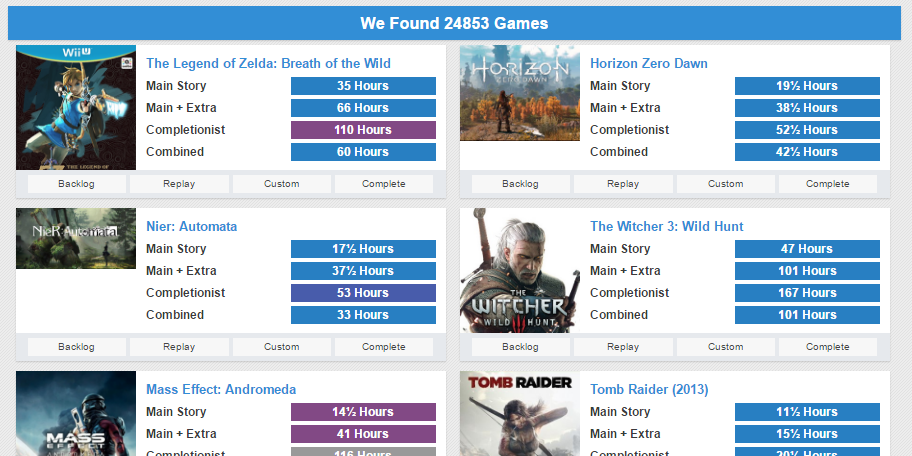The image size is (912, 456).
Task: Add Zelda to Backlog
Action: pyautogui.click(x=76, y=184)
